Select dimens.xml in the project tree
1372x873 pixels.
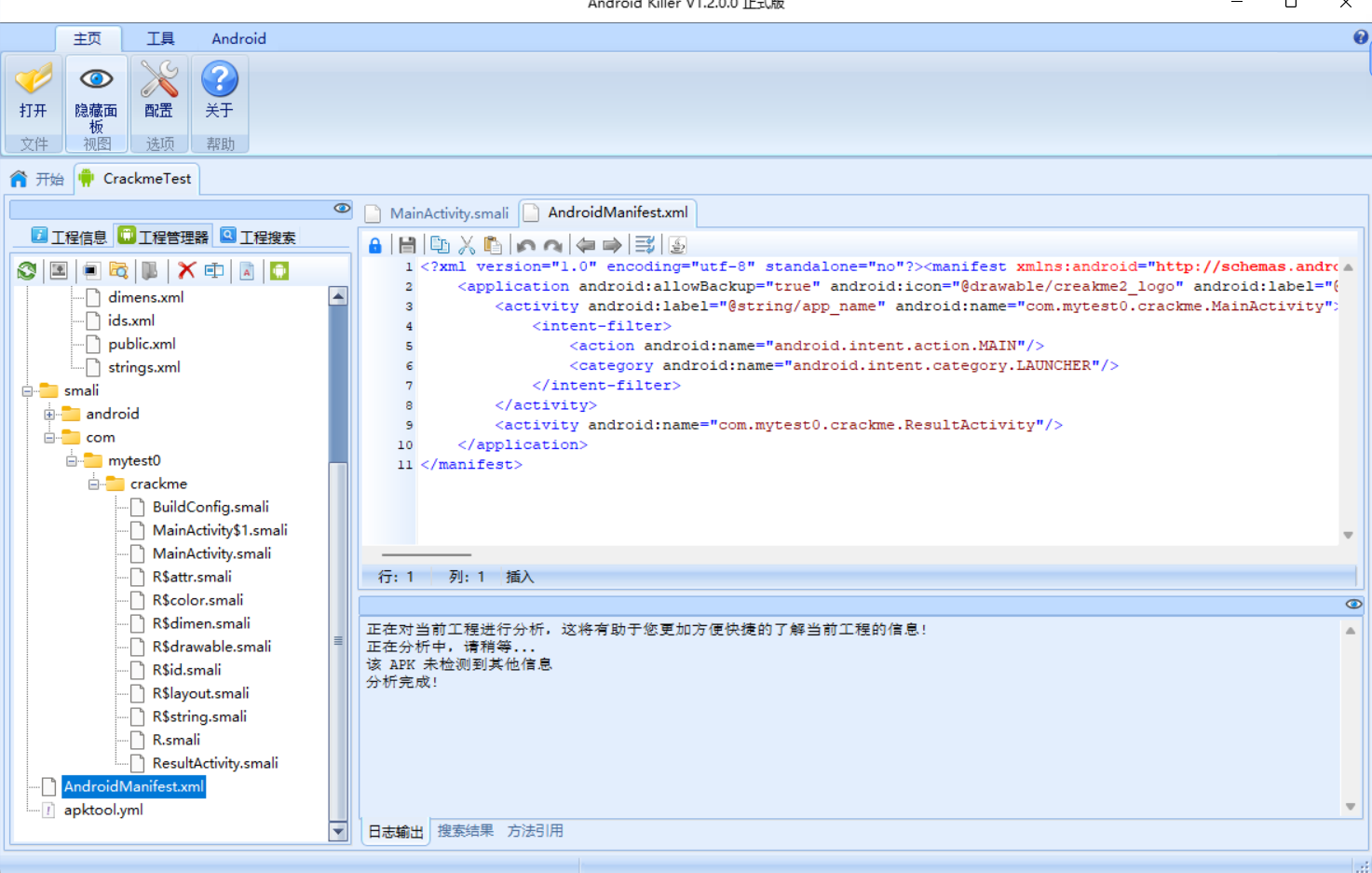[x=145, y=297]
